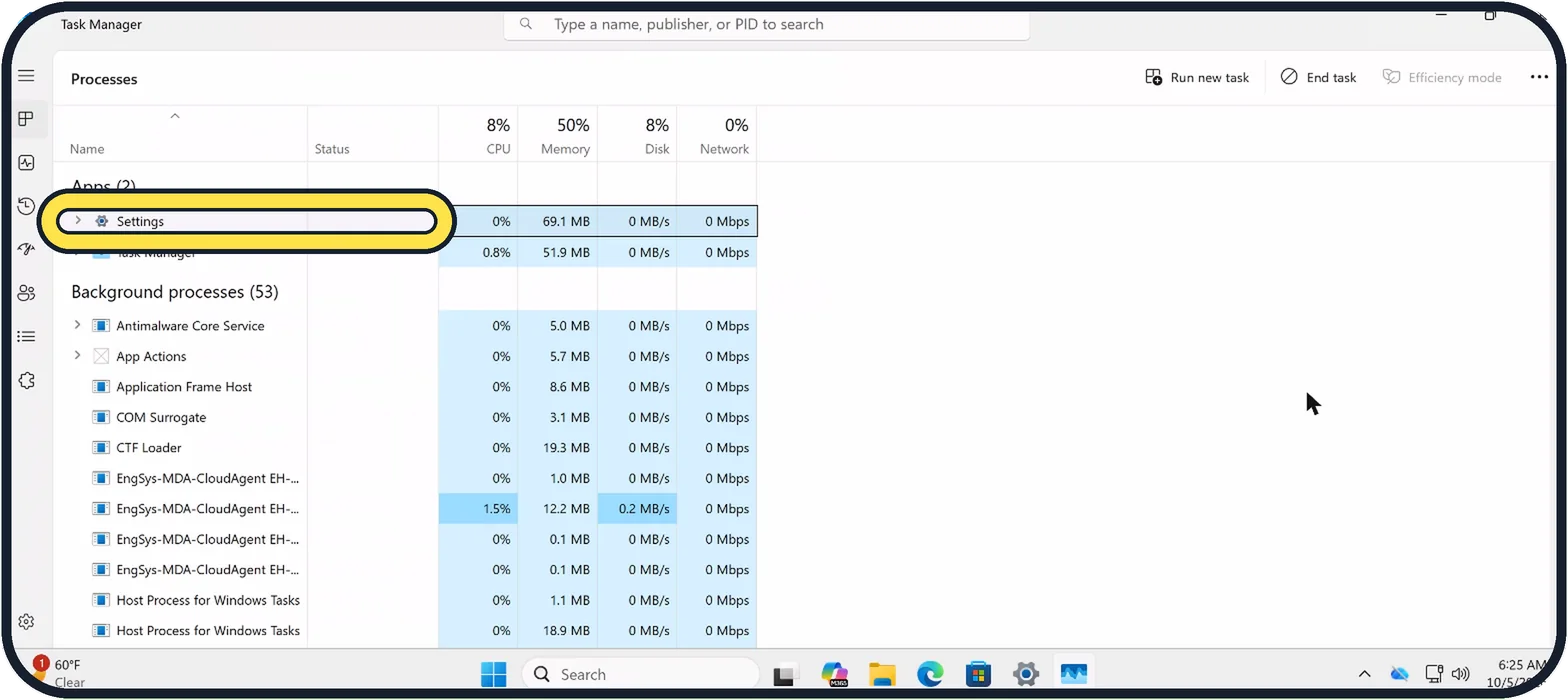The width and height of the screenshot is (1568, 700).
Task: Click the Background processes (53) group header
Action: click(x=175, y=292)
